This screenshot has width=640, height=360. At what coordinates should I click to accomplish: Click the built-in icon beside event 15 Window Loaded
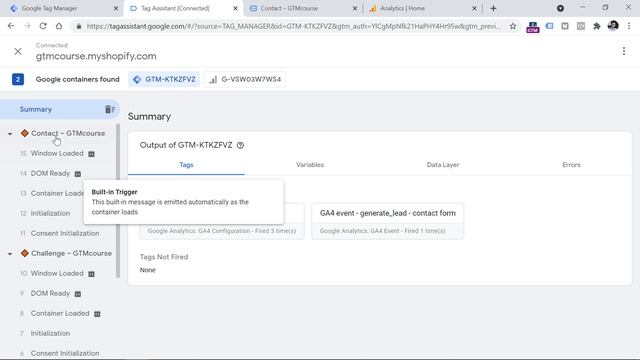click(x=91, y=154)
